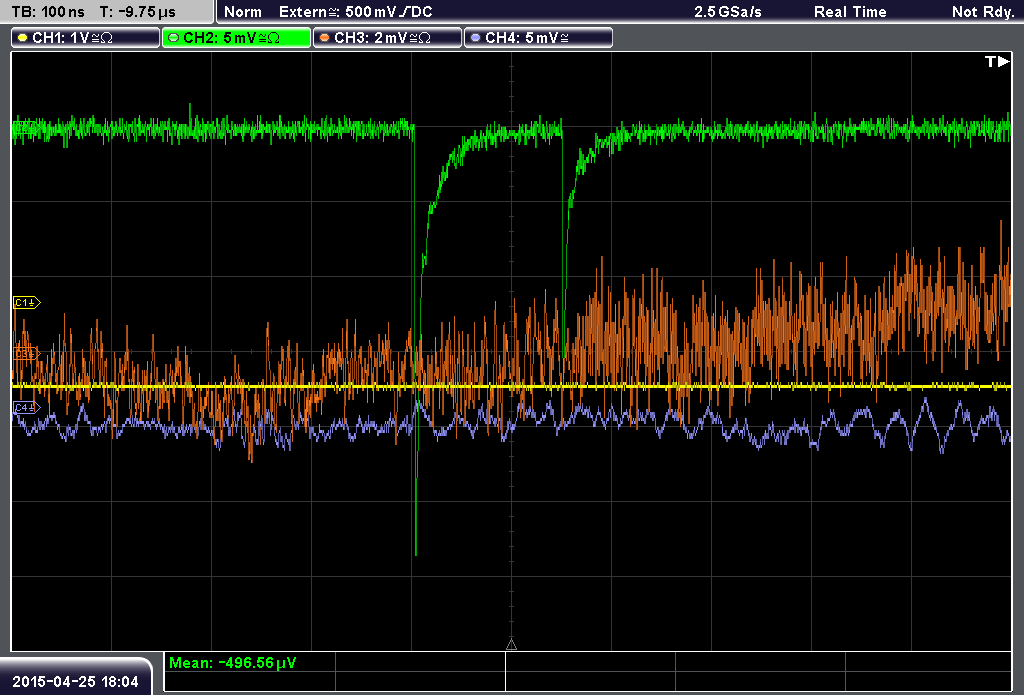The image size is (1024, 695).
Task: Select the CH1: 1V channel tab
Action: (x=86, y=38)
